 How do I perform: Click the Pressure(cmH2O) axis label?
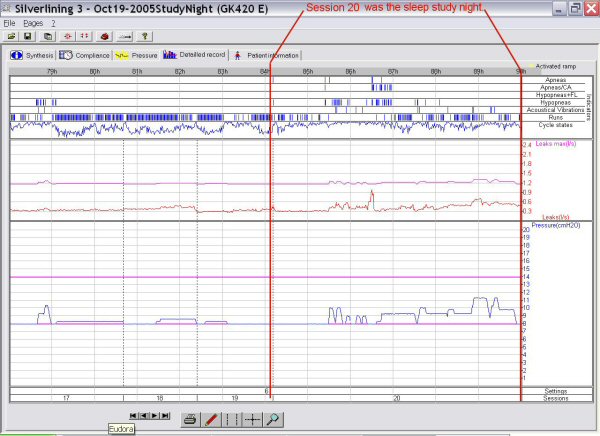556,225
